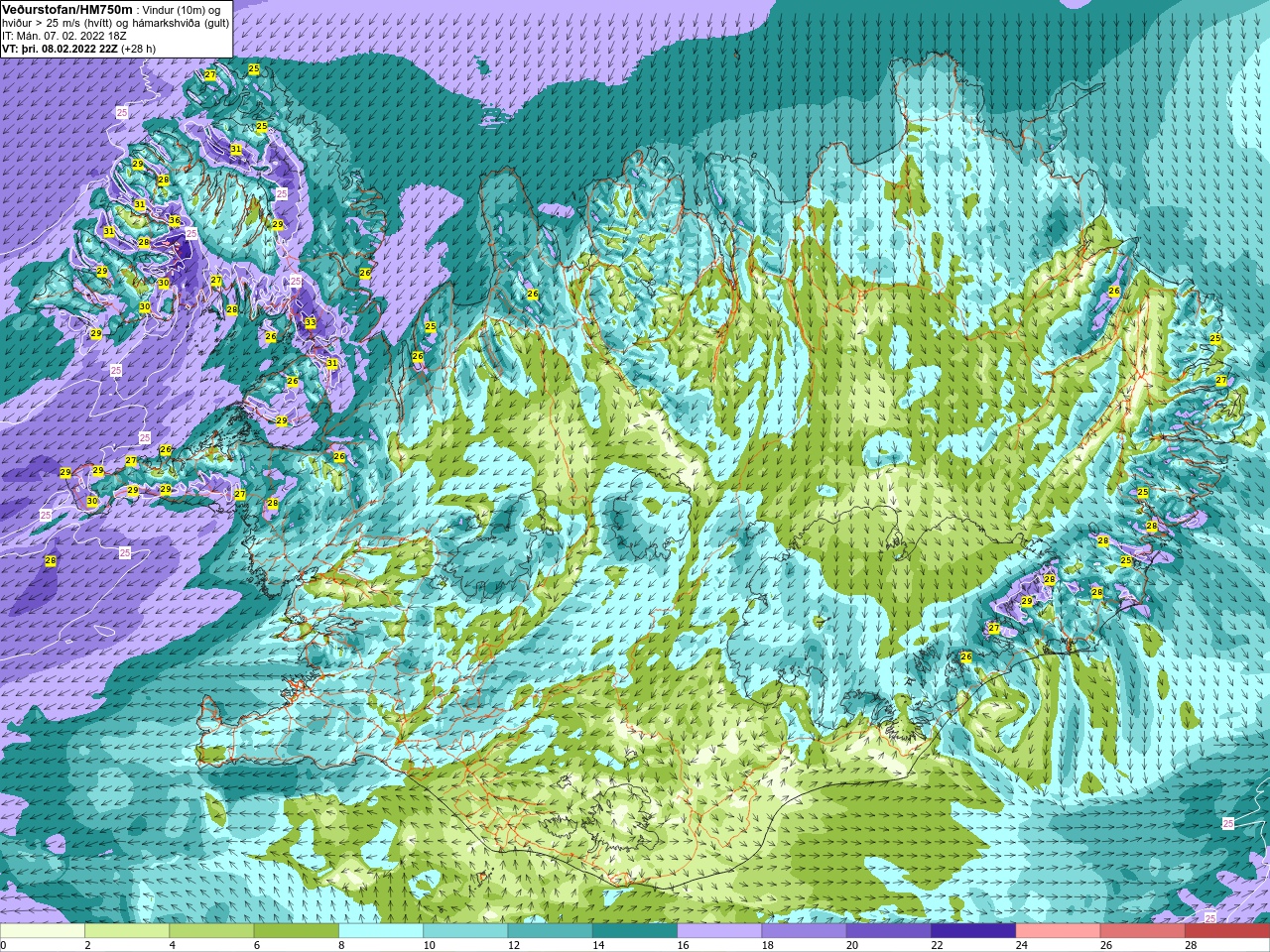Click the legend scale number 0

tap(4, 945)
